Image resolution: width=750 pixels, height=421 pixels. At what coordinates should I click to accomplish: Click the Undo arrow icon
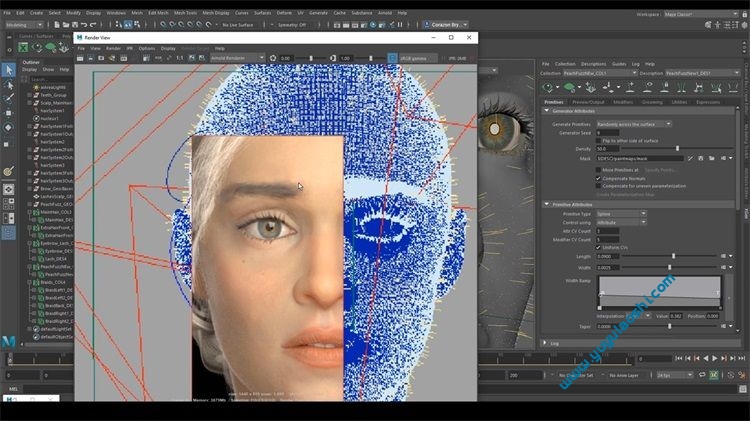pos(84,24)
